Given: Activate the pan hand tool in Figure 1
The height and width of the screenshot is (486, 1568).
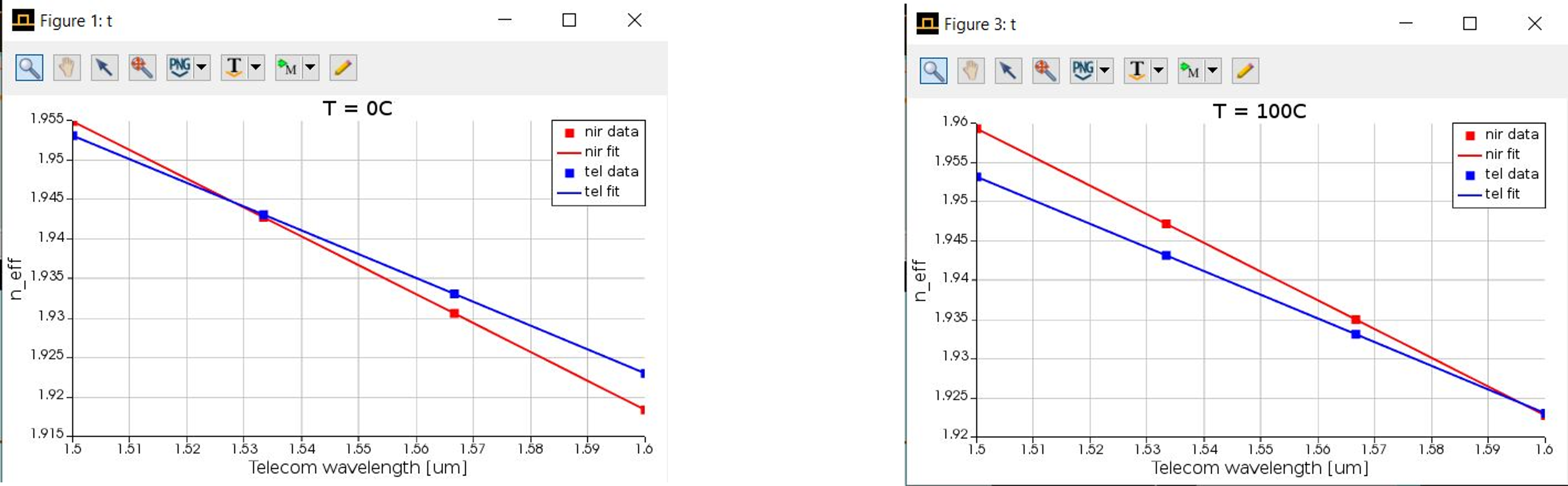Looking at the screenshot, I should [x=66, y=68].
